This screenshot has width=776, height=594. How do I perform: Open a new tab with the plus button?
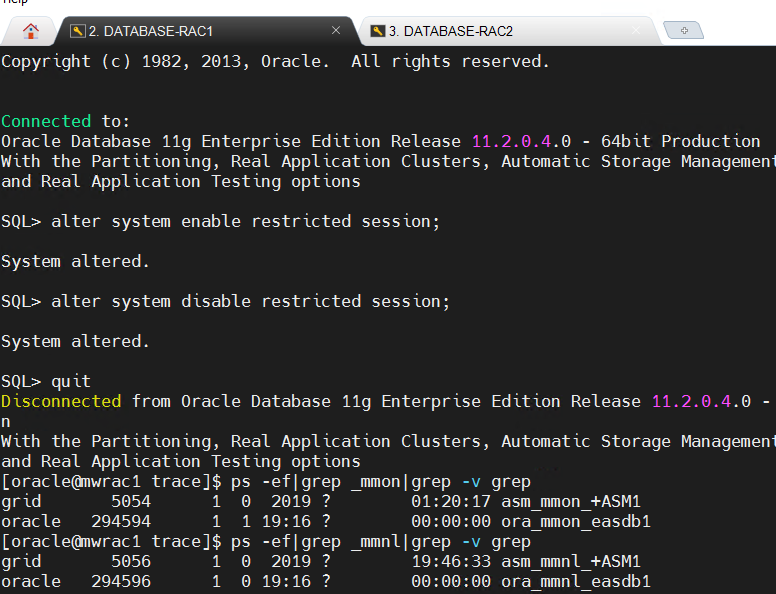pos(684,31)
